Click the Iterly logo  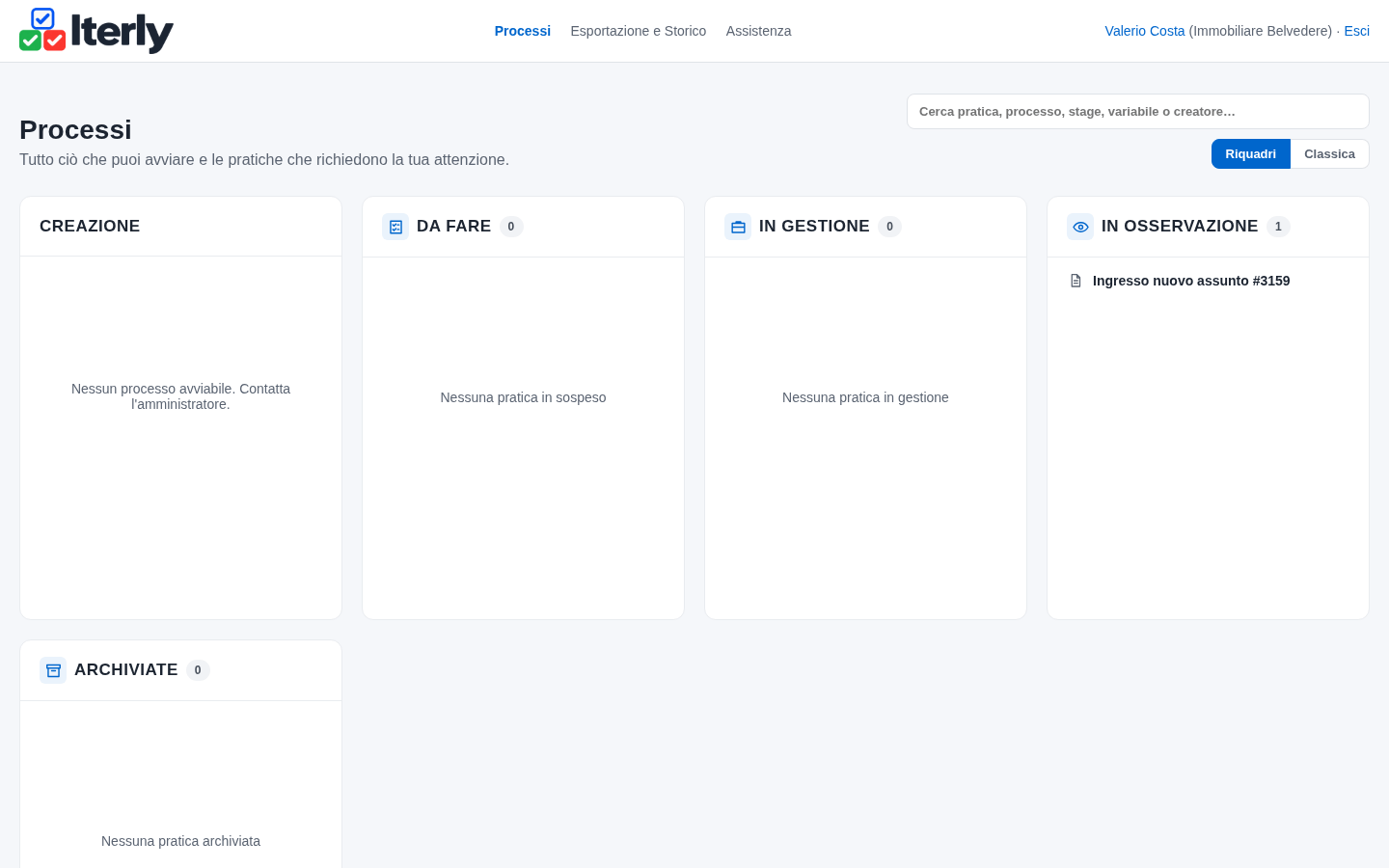tap(96, 31)
